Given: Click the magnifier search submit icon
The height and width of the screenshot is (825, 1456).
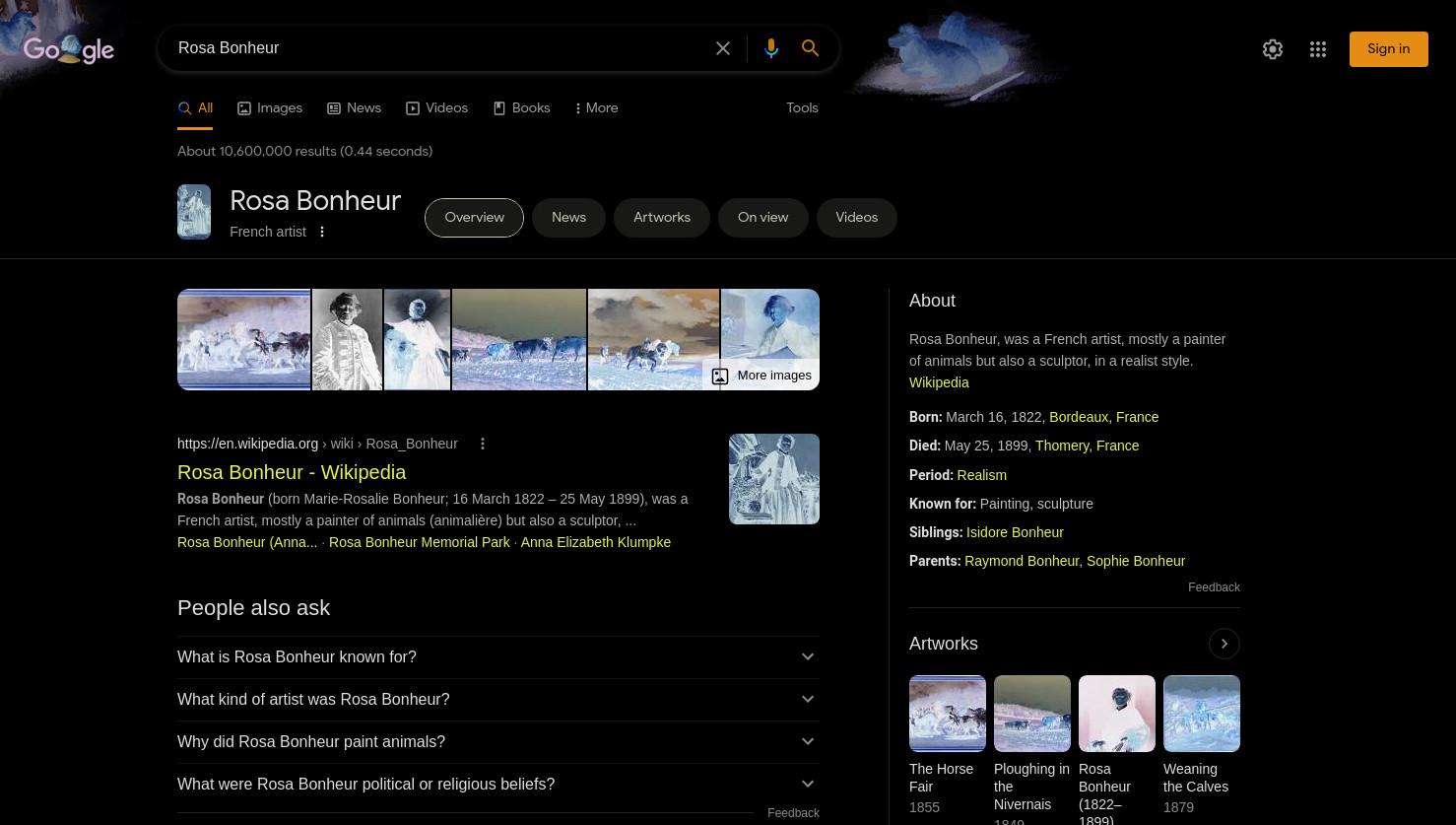Looking at the screenshot, I should (811, 48).
